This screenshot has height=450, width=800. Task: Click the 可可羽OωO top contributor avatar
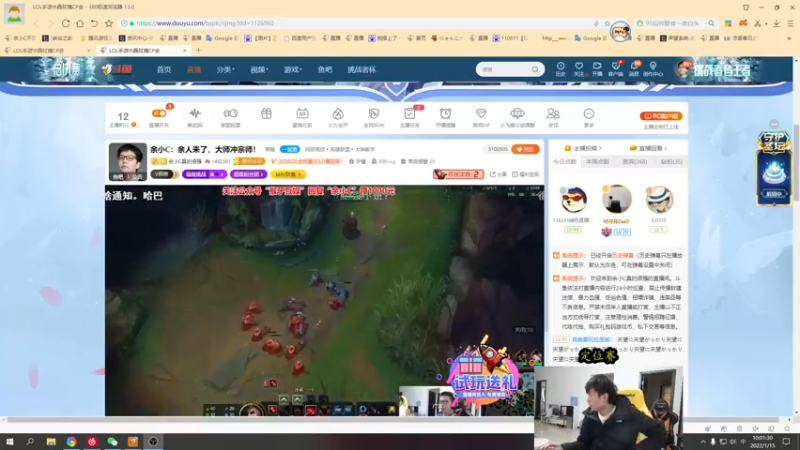pyautogui.click(x=616, y=199)
